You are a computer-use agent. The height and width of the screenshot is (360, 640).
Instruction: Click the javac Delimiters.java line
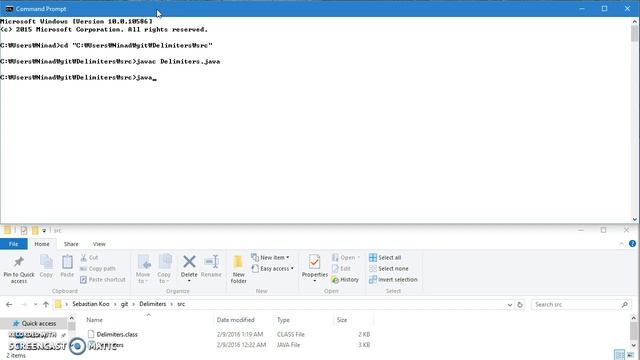tap(110, 62)
